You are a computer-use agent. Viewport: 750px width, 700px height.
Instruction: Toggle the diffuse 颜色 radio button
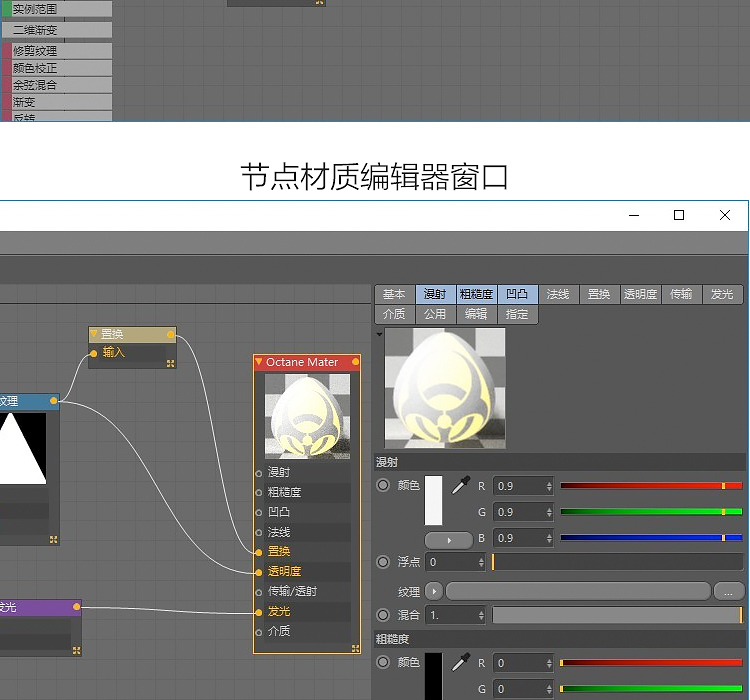click(383, 485)
